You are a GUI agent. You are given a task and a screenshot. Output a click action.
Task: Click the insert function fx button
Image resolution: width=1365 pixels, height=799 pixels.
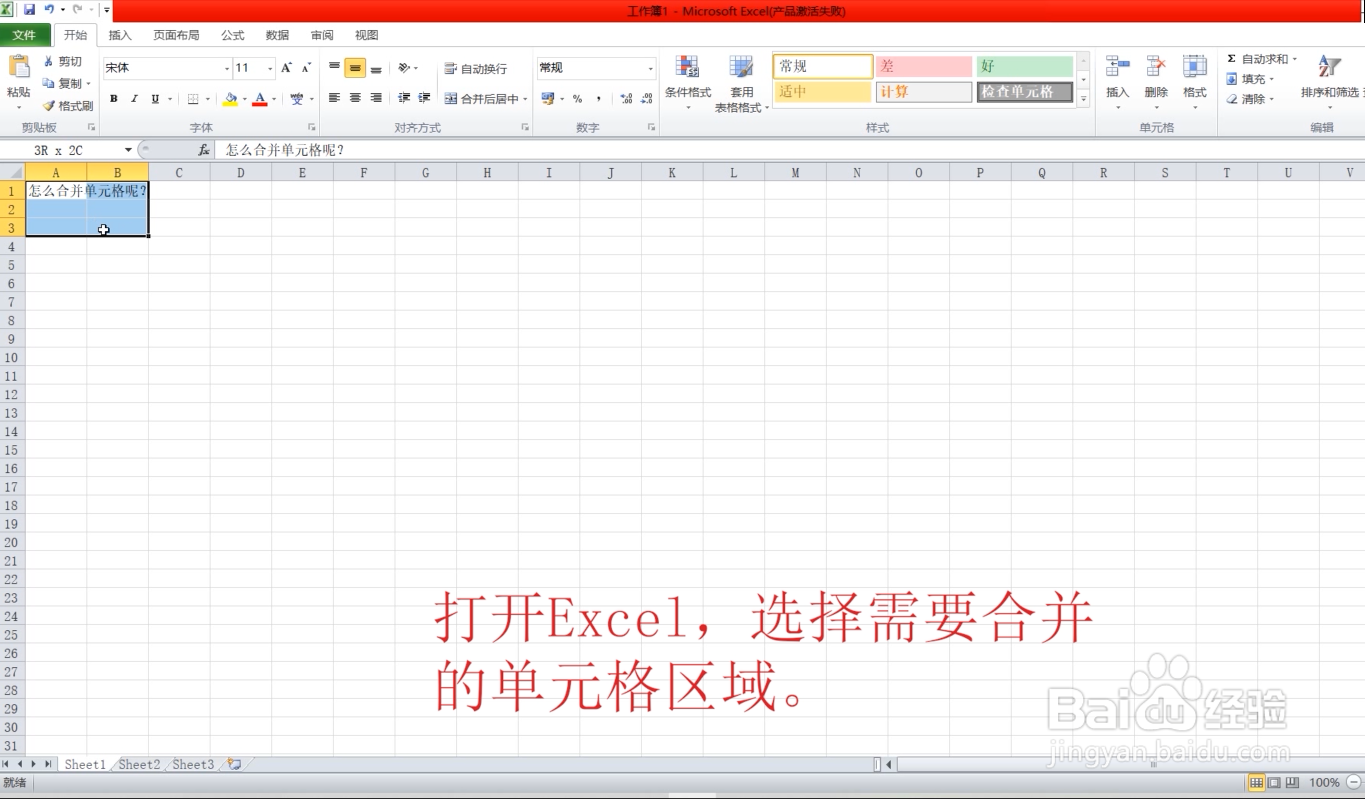(204, 150)
